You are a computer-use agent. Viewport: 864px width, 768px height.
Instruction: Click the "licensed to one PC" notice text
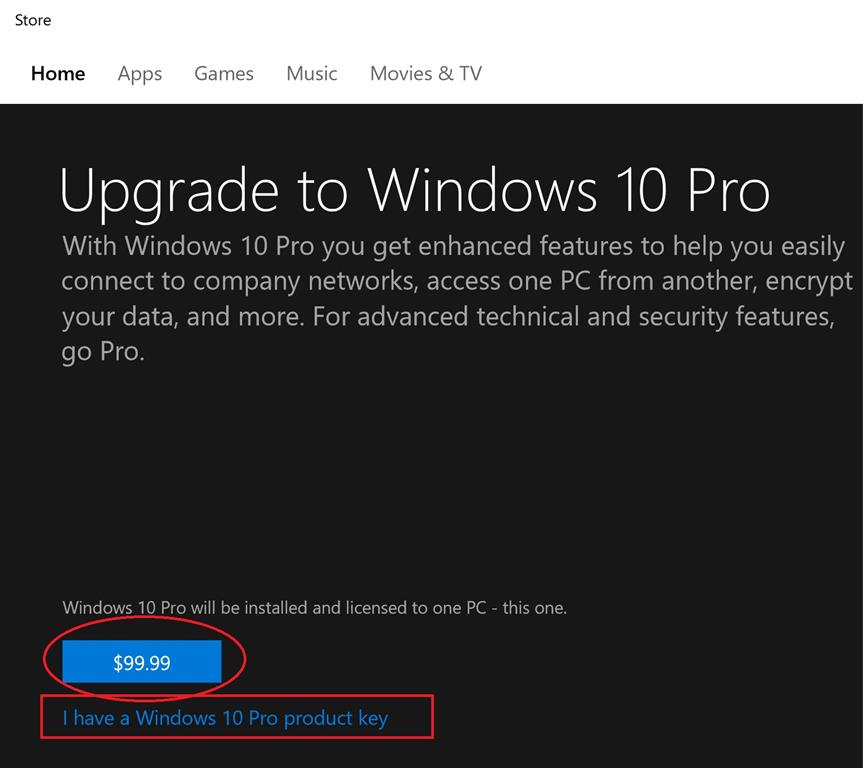[314, 607]
